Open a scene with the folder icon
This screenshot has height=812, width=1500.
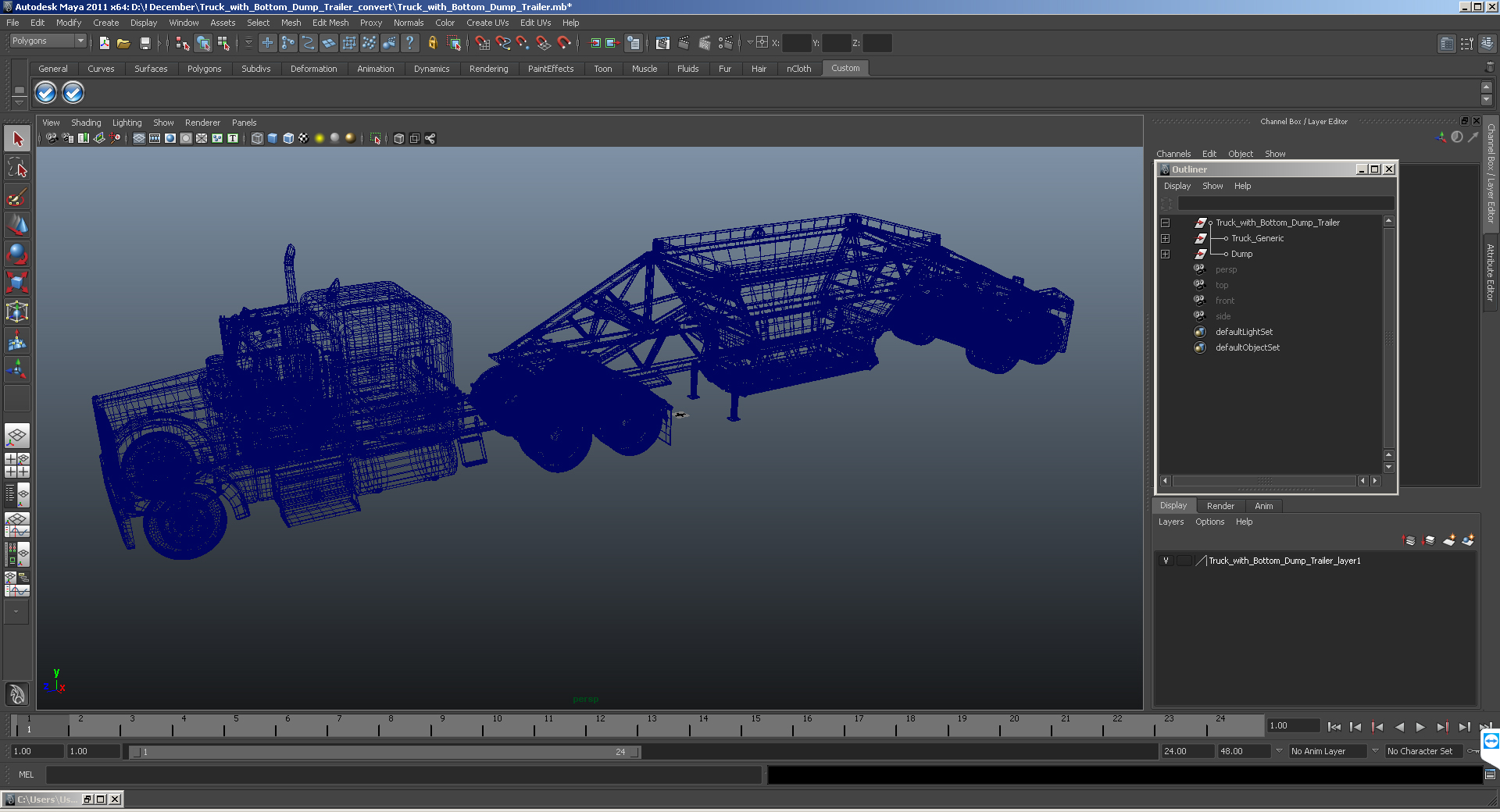(x=123, y=43)
